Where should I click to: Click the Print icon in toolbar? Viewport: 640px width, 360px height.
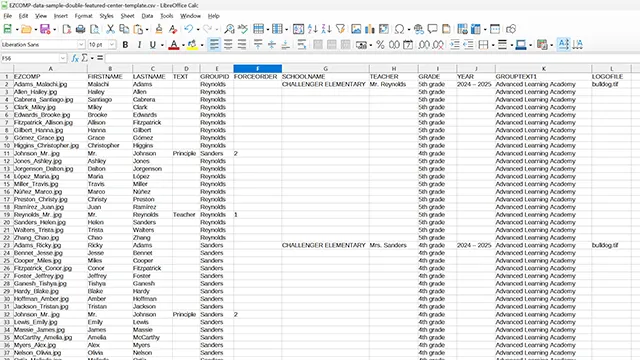[80, 29]
